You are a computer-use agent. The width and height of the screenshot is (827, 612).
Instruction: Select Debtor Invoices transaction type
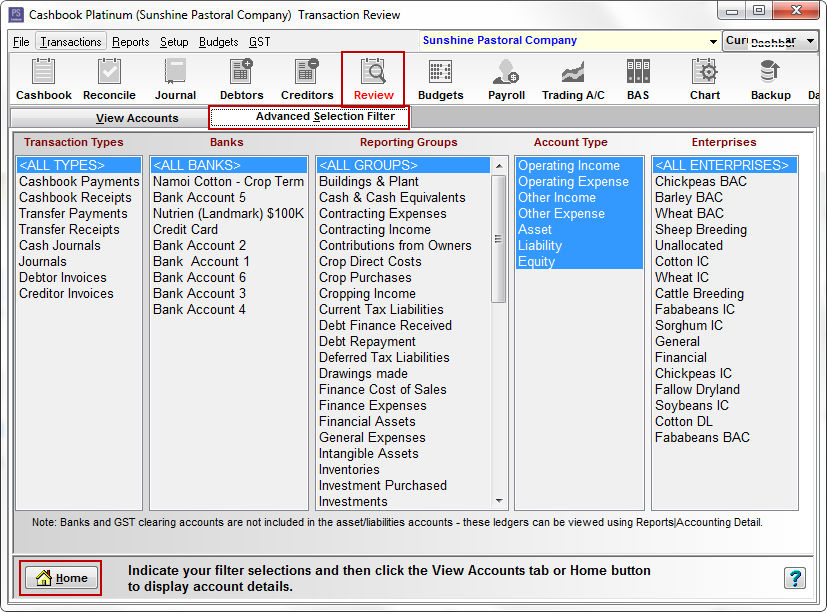(x=79, y=278)
